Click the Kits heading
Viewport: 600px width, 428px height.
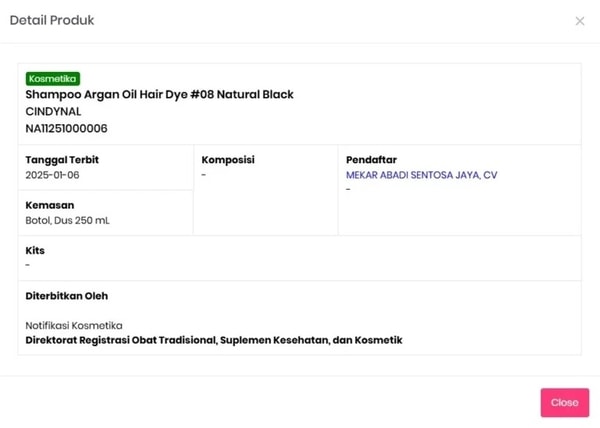tap(35, 250)
